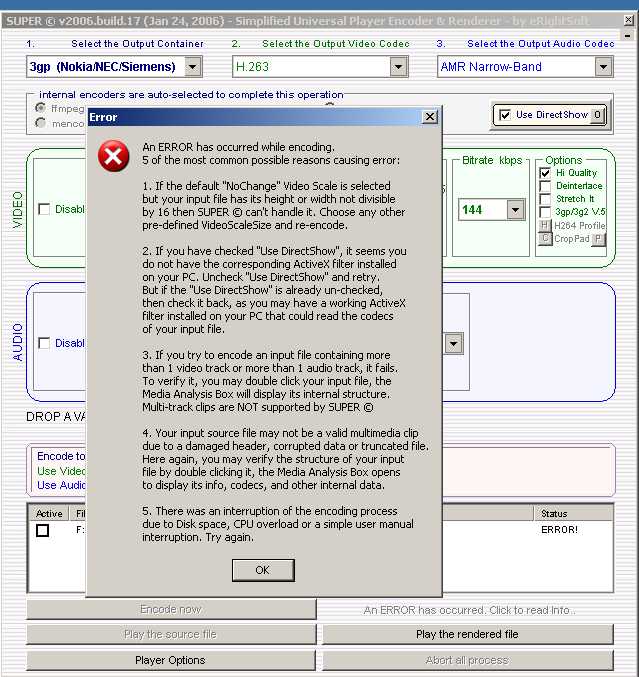This screenshot has width=639, height=677.
Task: Close the SUPER main window
Action: pyautogui.click(x=629, y=20)
